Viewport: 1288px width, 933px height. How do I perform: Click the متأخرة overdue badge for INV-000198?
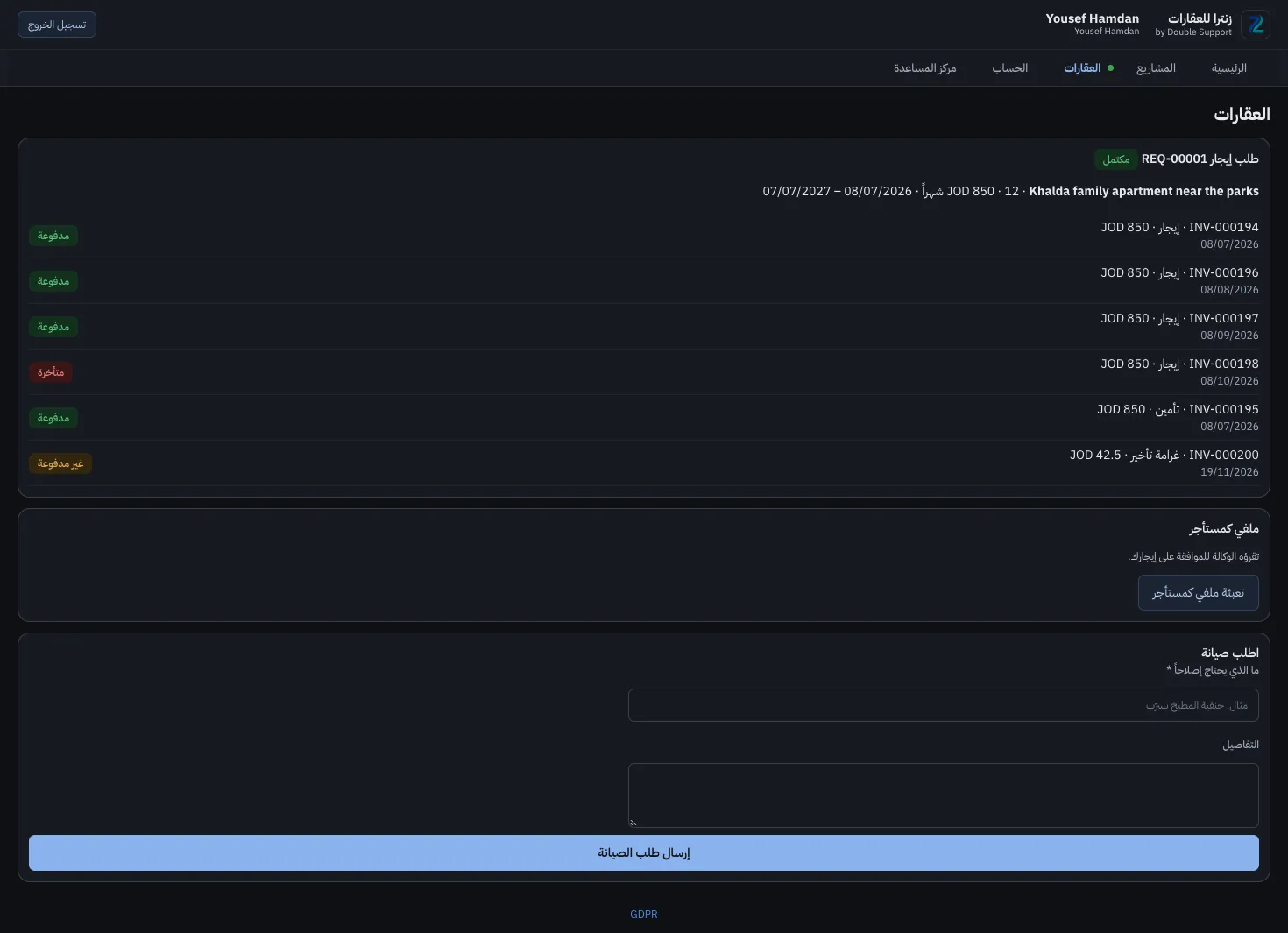pyautogui.click(x=51, y=372)
